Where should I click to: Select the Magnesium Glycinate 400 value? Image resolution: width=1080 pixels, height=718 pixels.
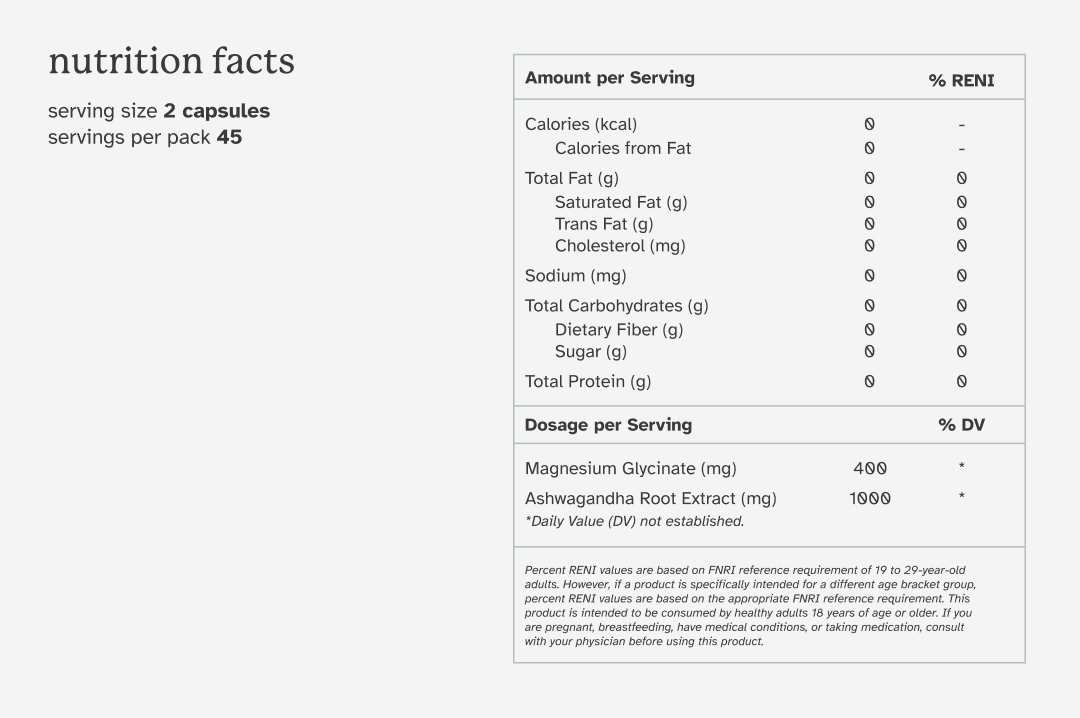coord(870,469)
